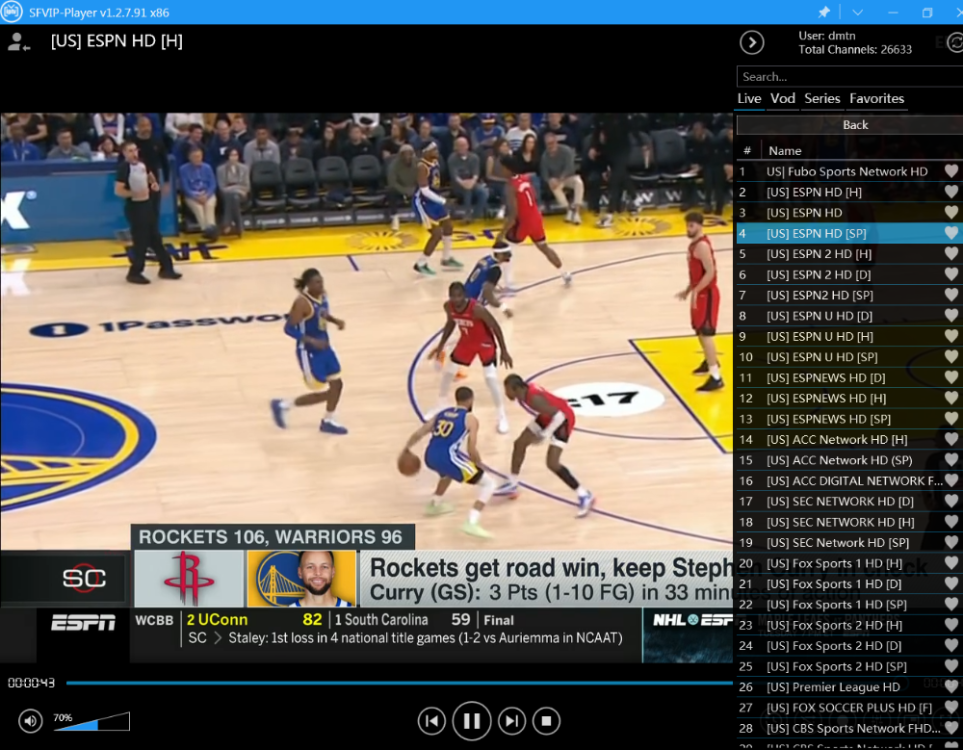Click the video playback area
963x750 pixels.
(367, 387)
